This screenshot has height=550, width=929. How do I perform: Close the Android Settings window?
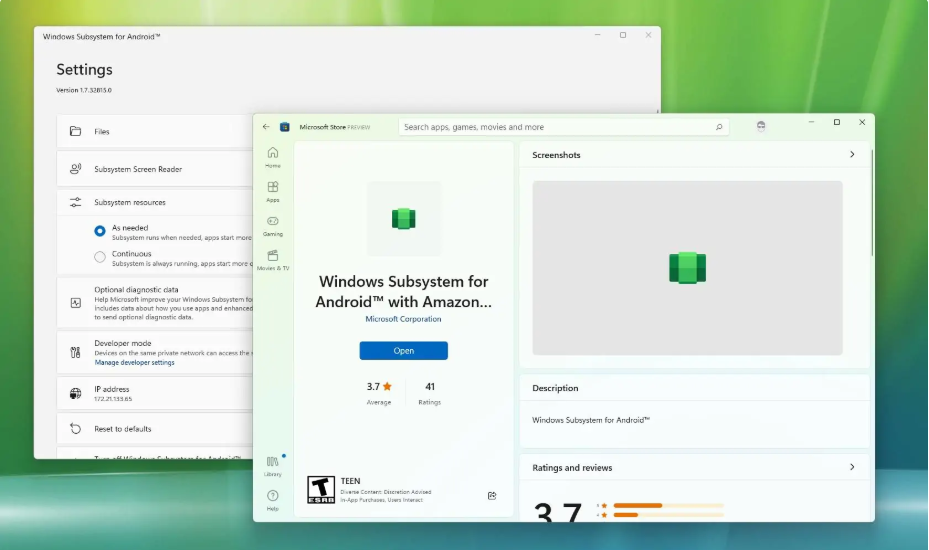pyautogui.click(x=648, y=35)
